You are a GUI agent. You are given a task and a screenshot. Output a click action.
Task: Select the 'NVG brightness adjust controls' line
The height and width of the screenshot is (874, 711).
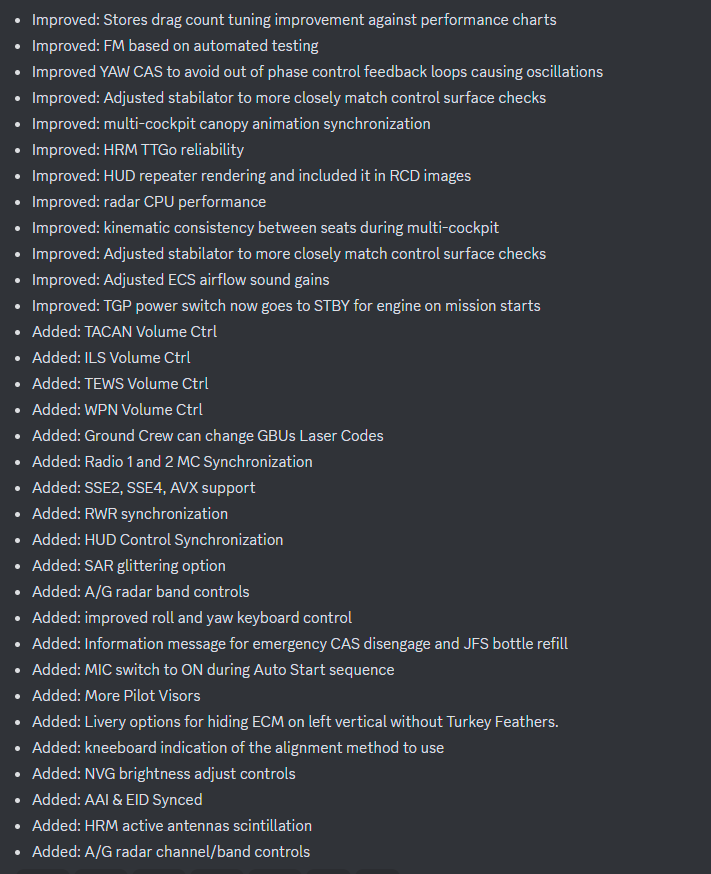point(164,774)
